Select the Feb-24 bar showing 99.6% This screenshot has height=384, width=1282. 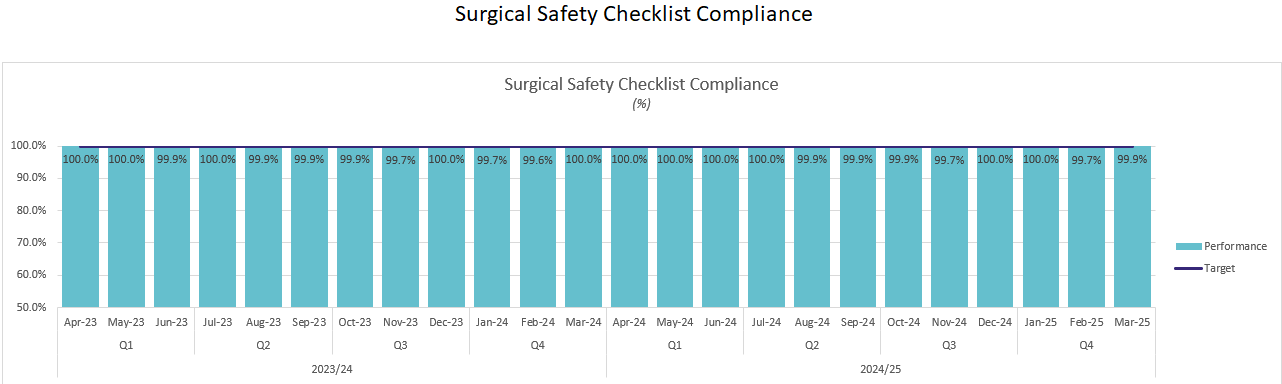[538, 226]
